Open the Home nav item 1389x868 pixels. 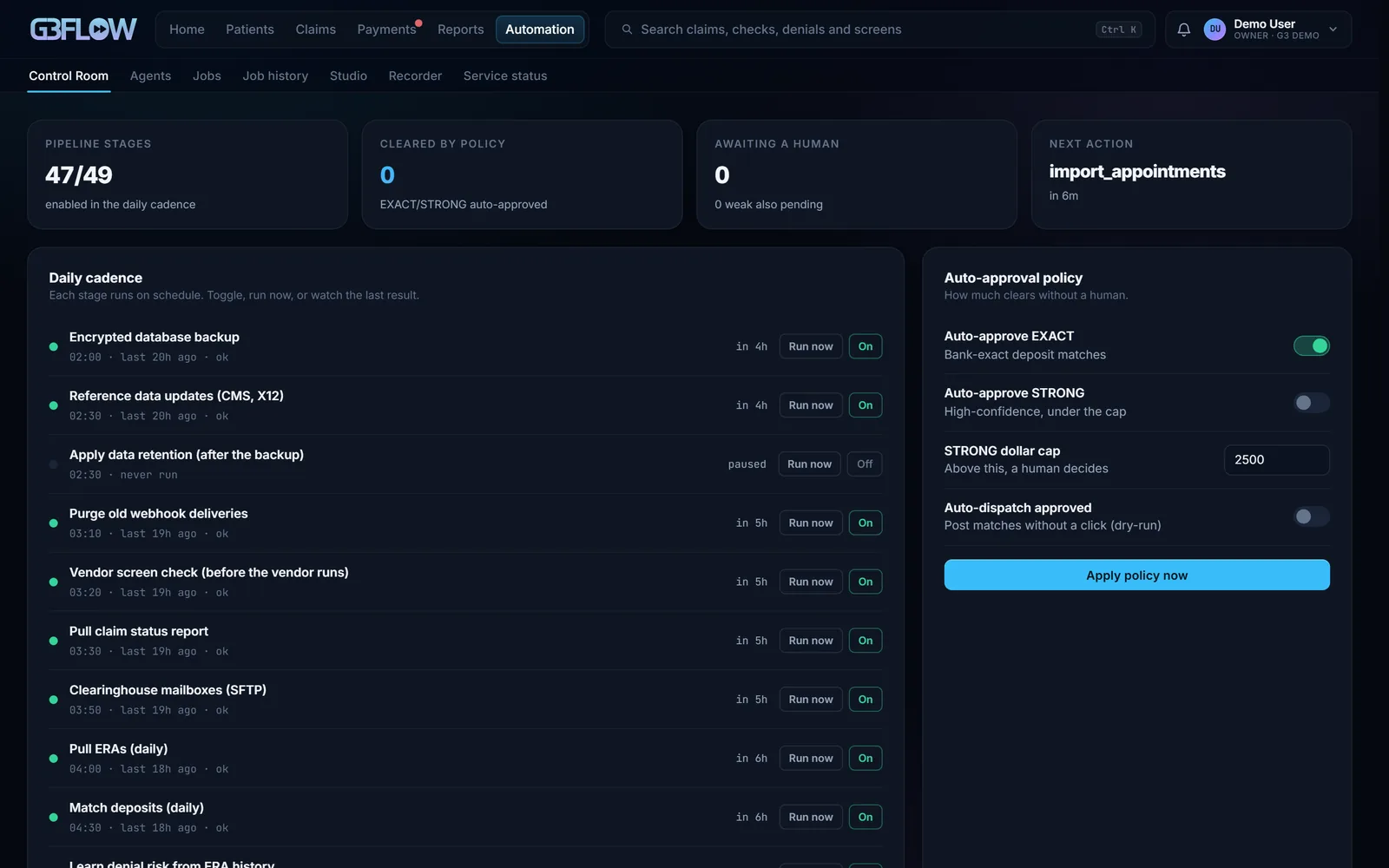pyautogui.click(x=187, y=30)
